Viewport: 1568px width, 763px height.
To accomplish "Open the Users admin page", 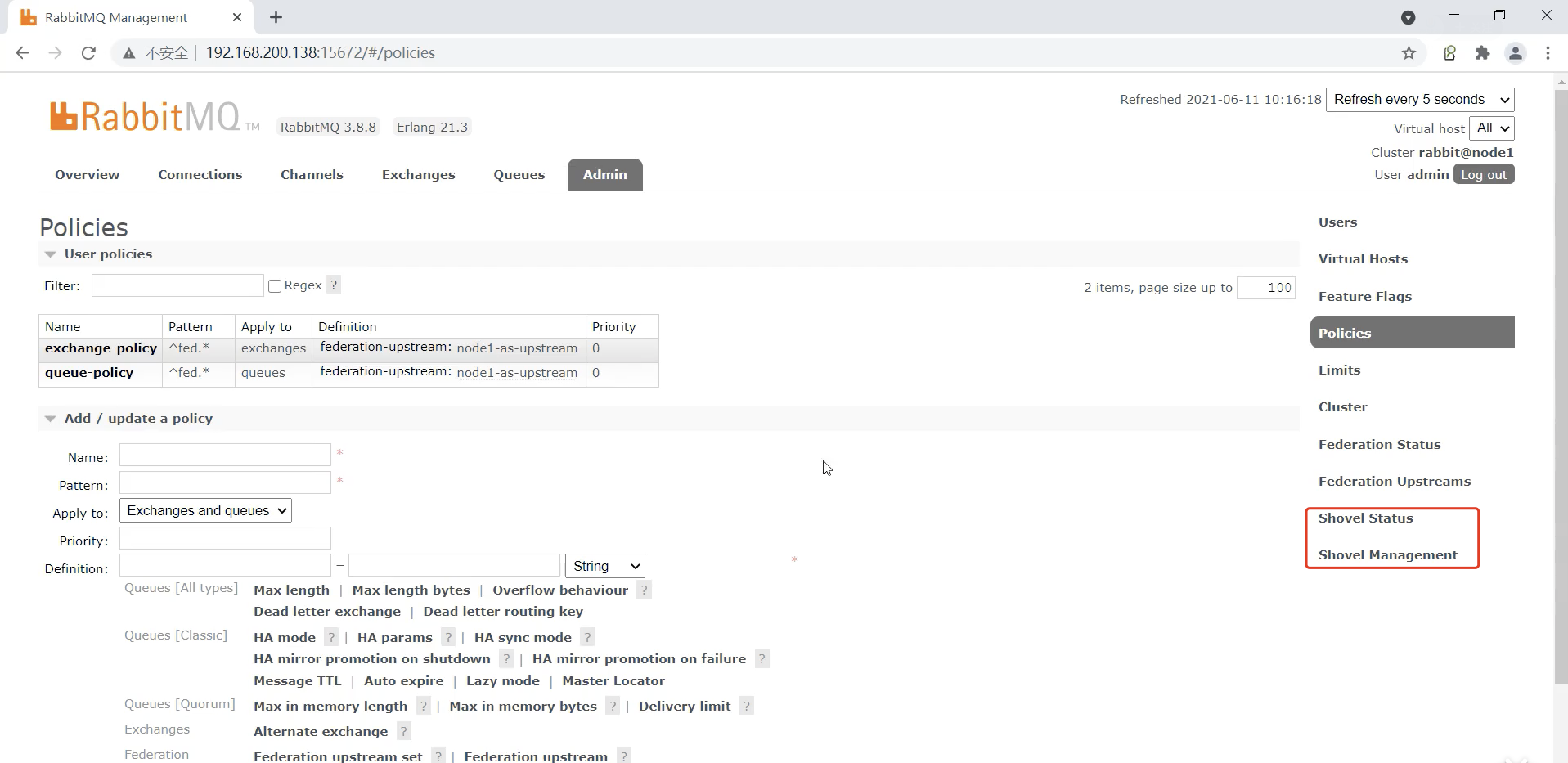I will tap(1337, 222).
